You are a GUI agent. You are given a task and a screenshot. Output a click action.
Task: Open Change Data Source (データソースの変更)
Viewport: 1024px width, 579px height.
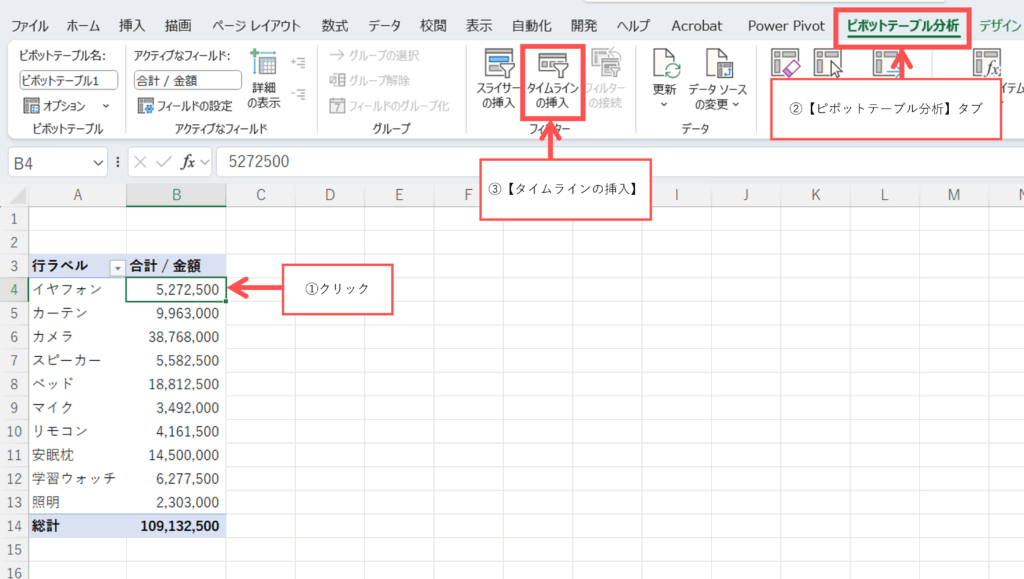718,80
